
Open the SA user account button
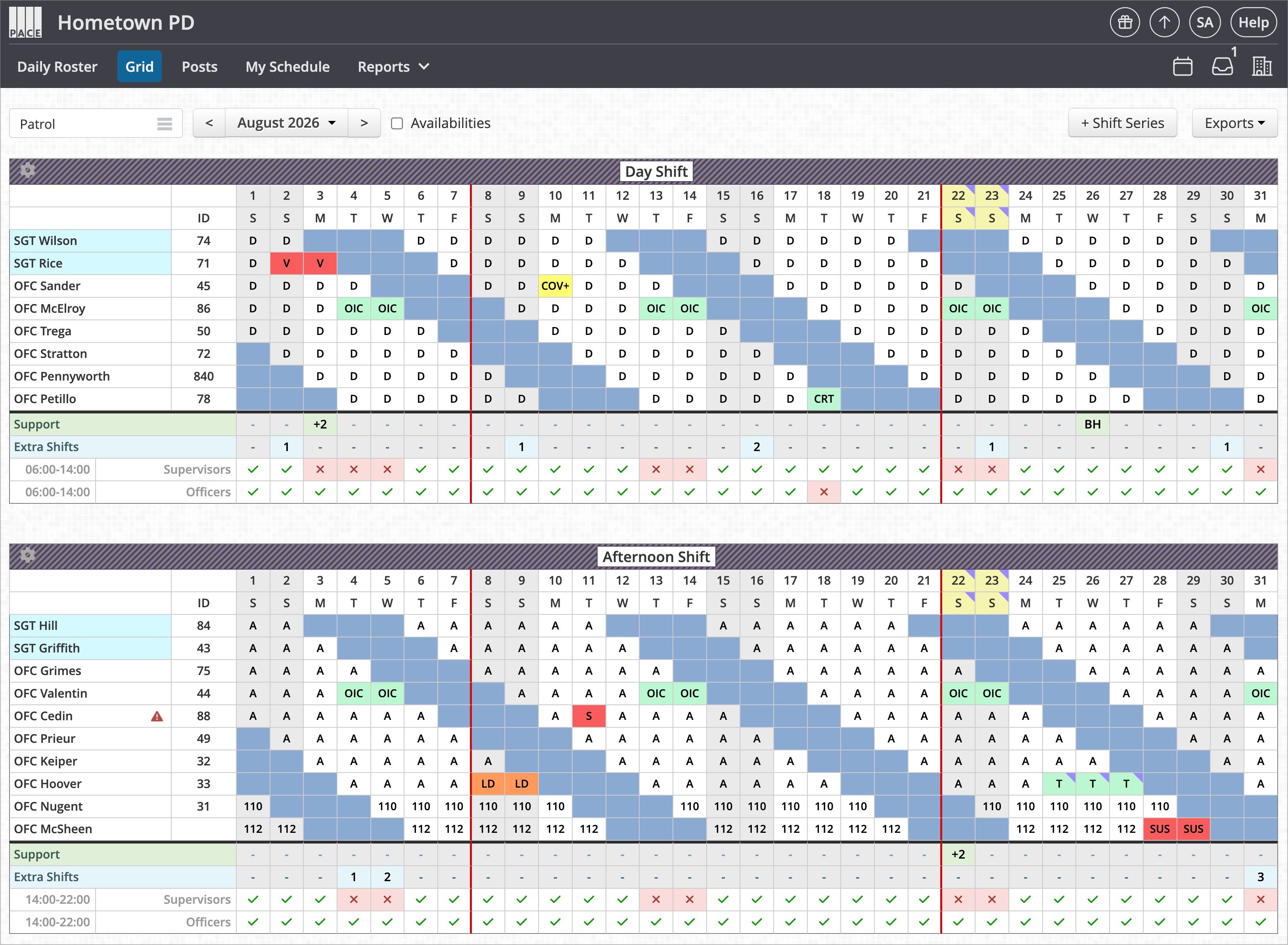[1204, 22]
